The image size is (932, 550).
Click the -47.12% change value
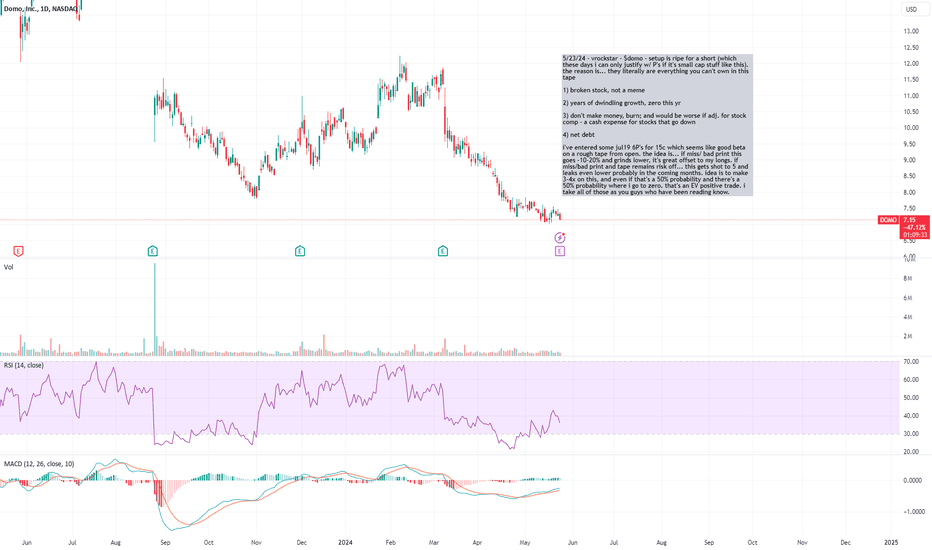[x=914, y=228]
